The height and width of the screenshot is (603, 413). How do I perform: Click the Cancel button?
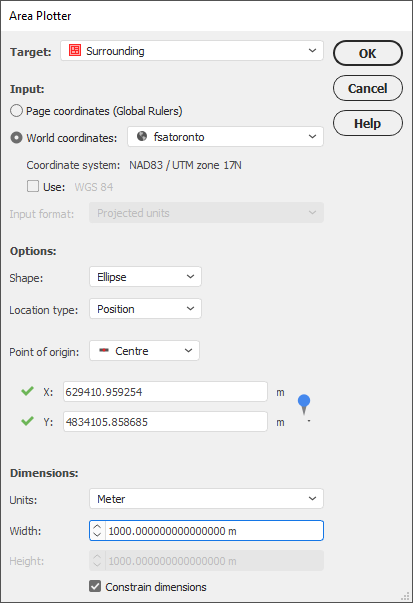pos(368,88)
